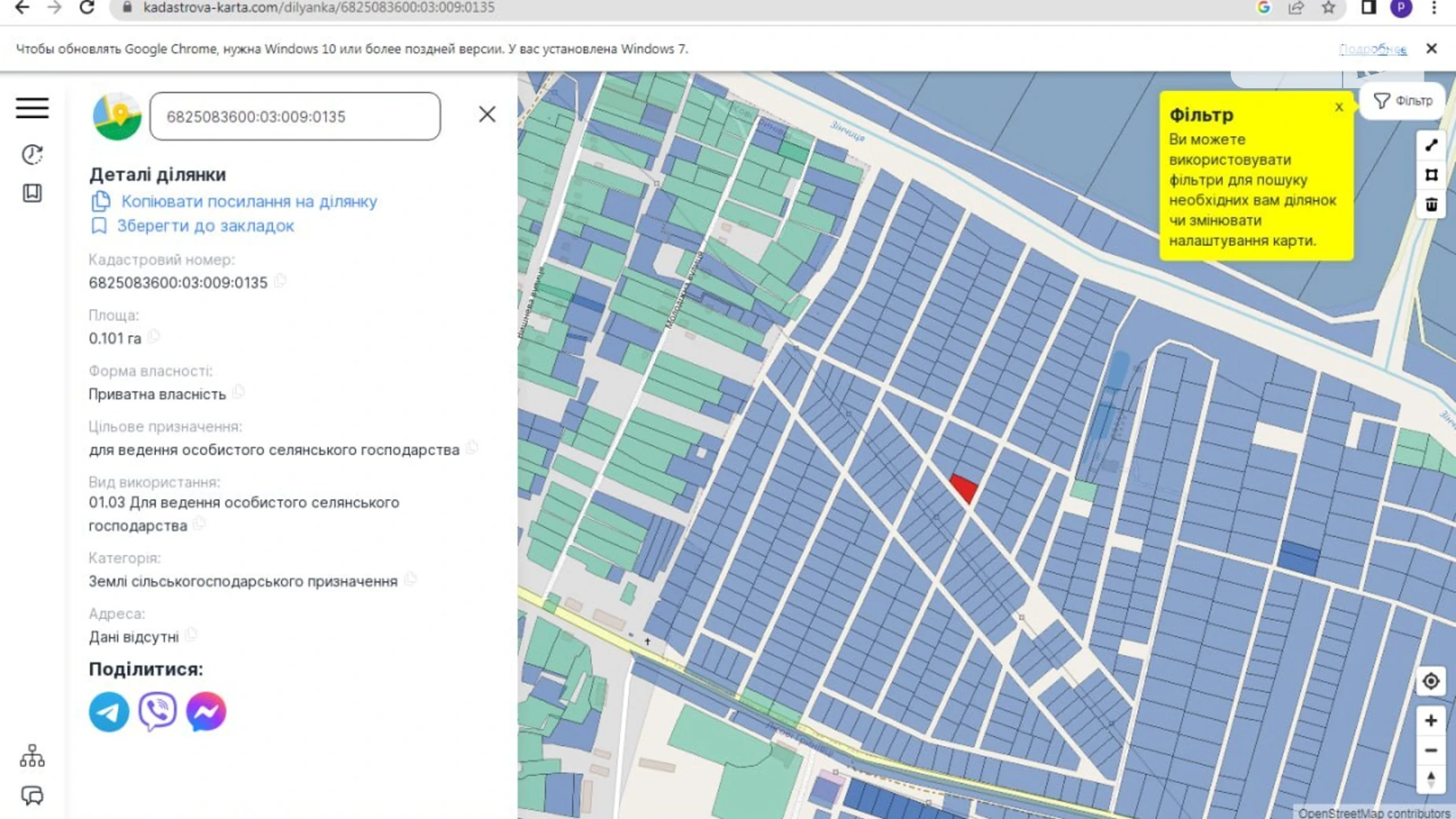
Task: Open saved bookmarks in sidebar
Action: [x=32, y=194]
